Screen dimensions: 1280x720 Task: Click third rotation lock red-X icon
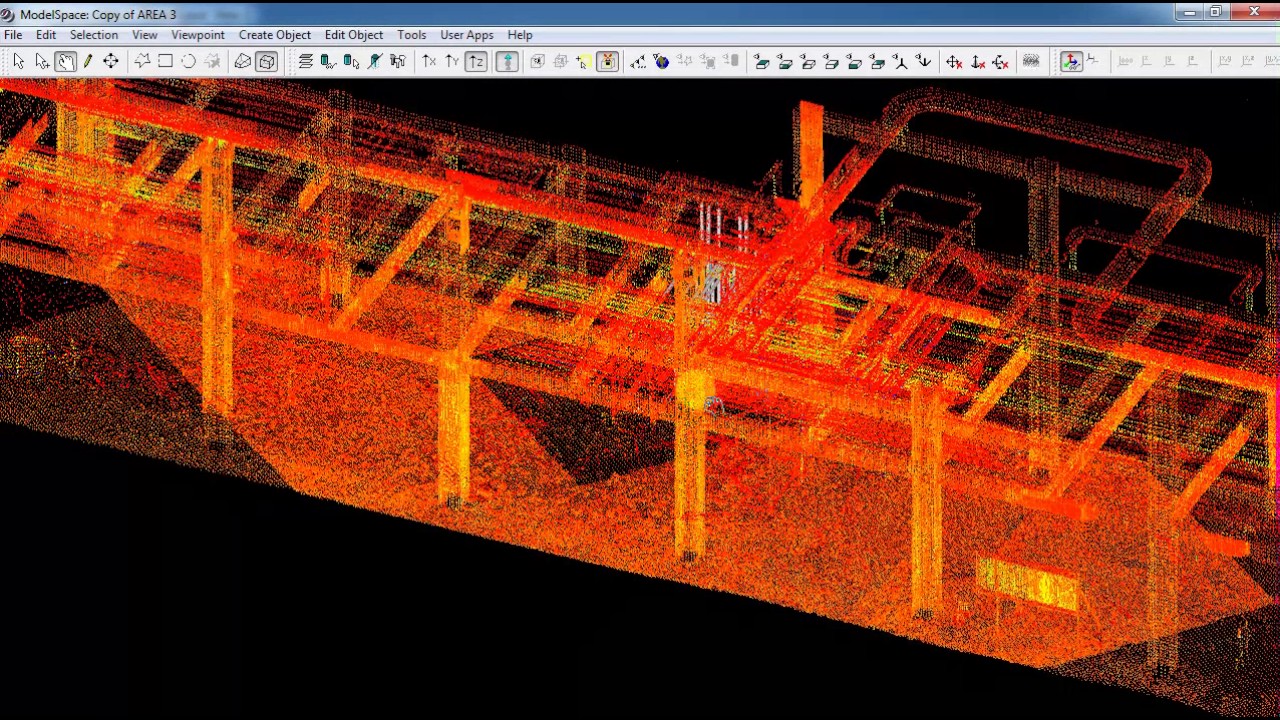pos(1000,62)
